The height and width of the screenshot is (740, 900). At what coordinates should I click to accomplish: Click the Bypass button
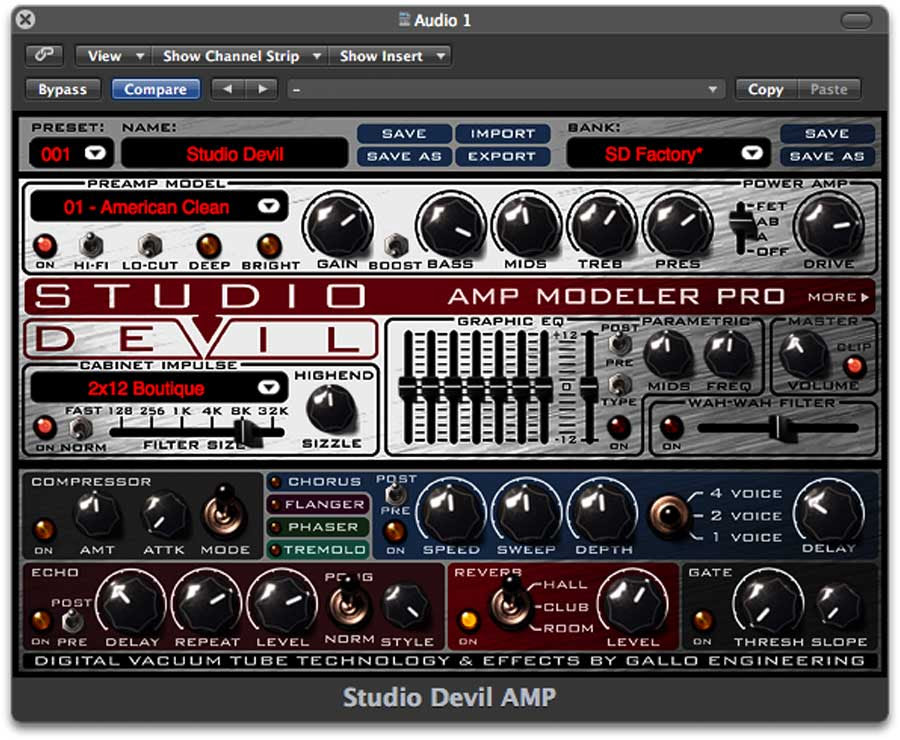point(63,89)
